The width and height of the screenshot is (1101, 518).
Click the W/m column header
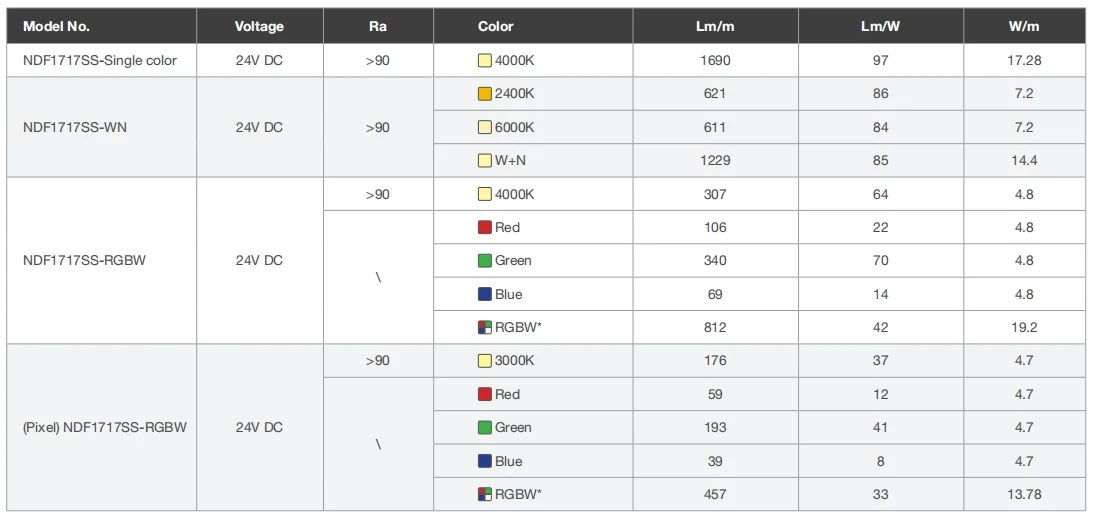1024,26
